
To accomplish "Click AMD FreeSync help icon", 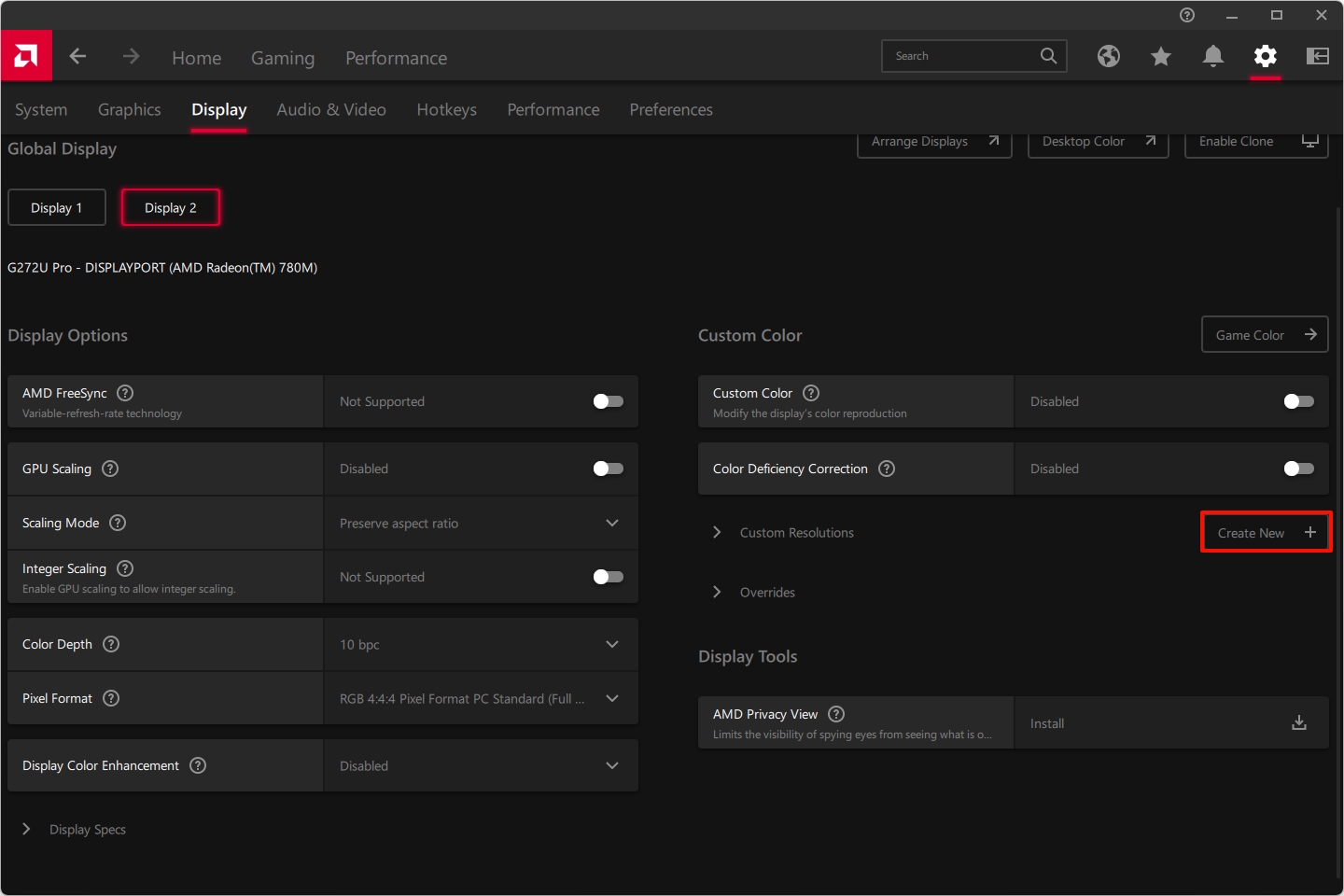I will (125, 393).
